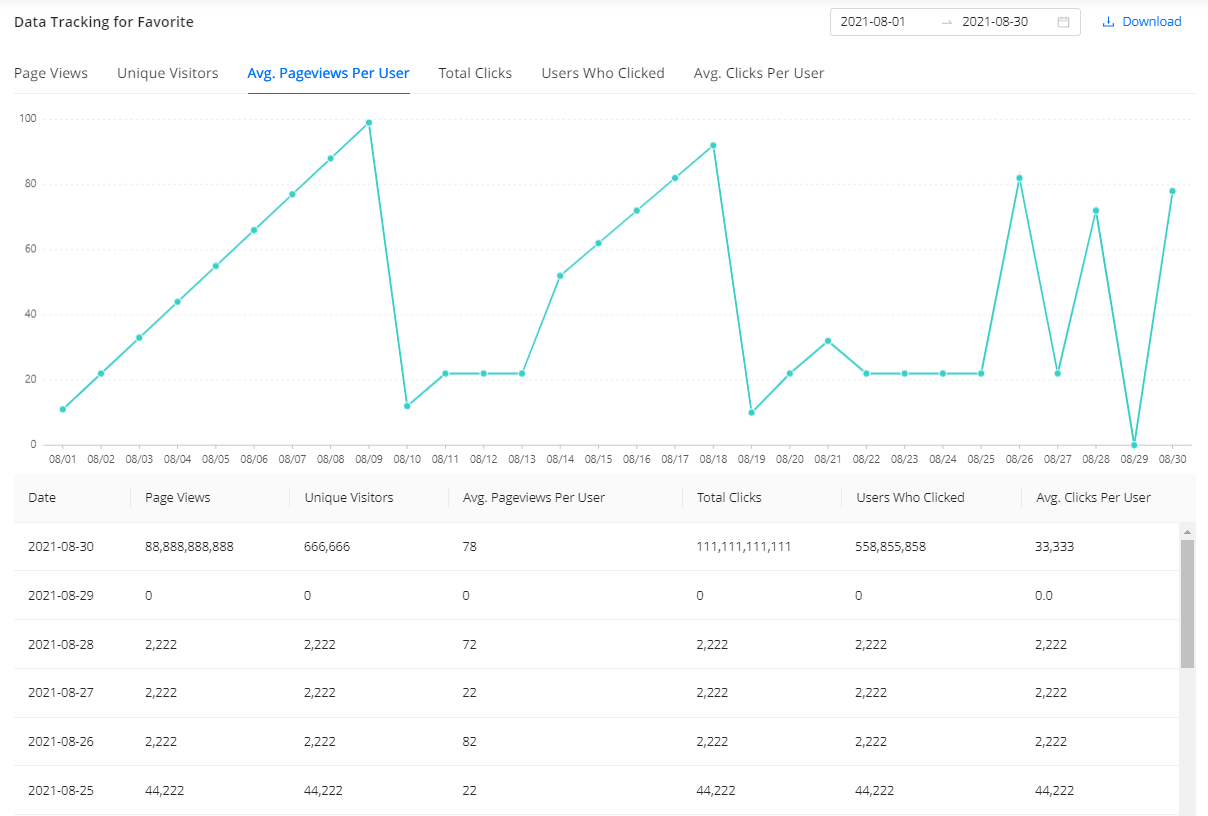Open the Unique Visitors tab
This screenshot has width=1208, height=816.
pyautogui.click(x=167, y=73)
